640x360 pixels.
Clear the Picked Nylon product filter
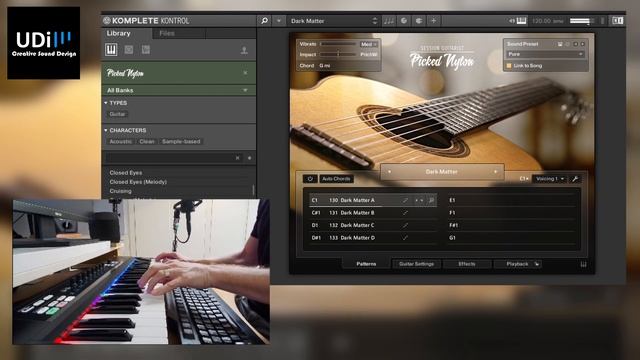[245, 73]
